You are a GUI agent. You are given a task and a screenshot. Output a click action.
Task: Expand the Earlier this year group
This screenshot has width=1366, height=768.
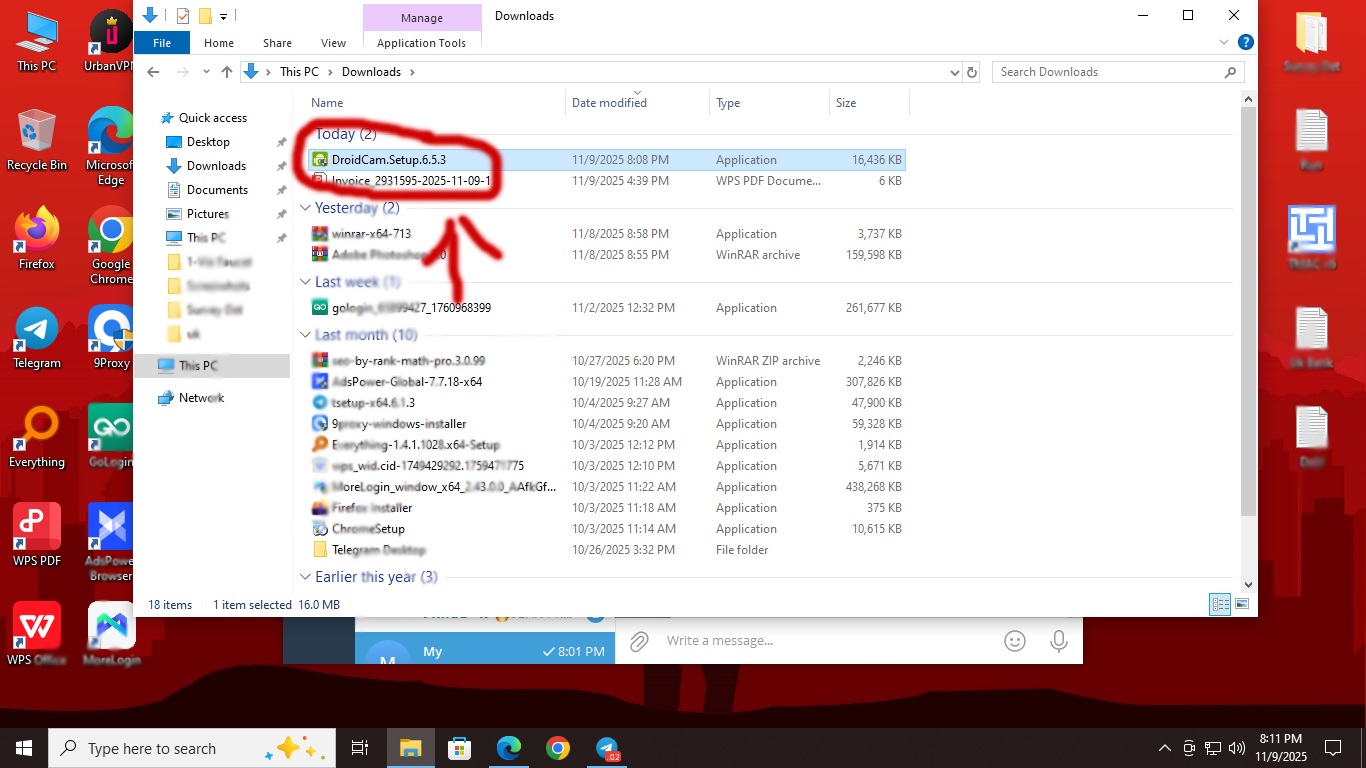coord(306,577)
